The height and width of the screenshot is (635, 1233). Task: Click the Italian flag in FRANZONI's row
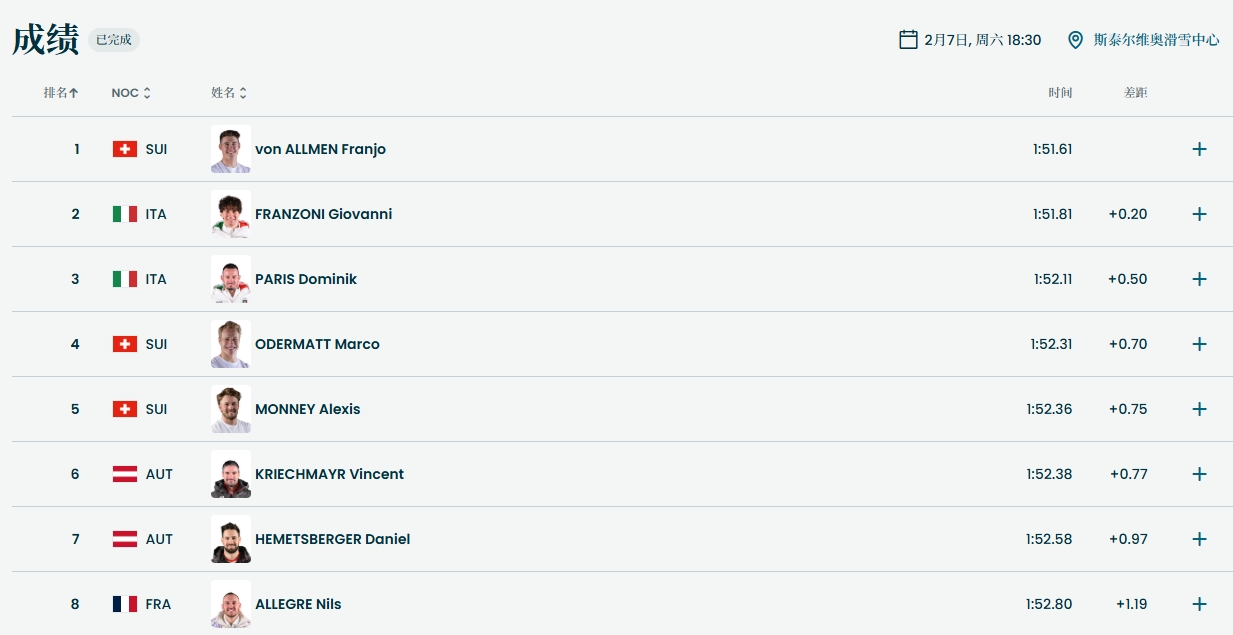point(124,214)
